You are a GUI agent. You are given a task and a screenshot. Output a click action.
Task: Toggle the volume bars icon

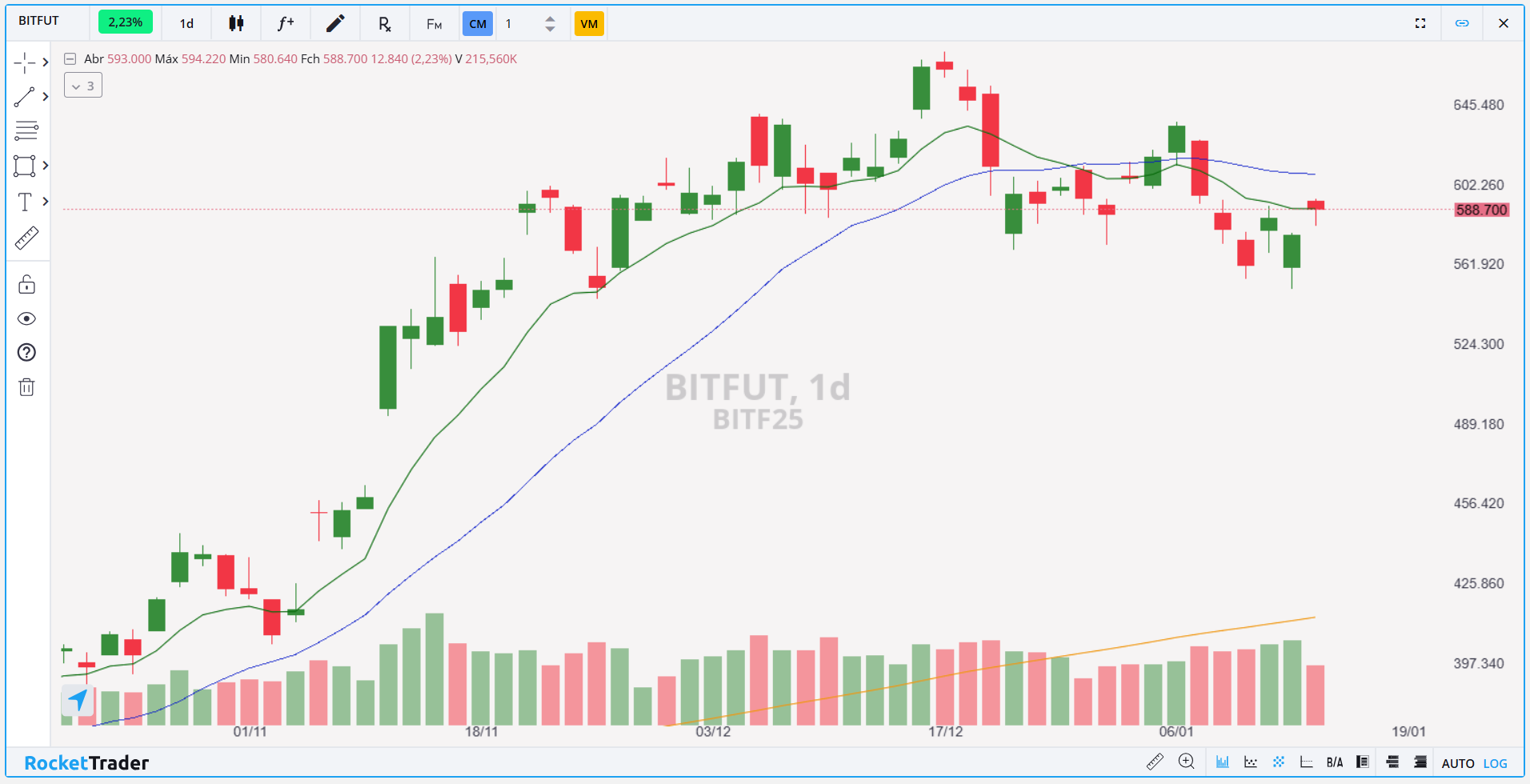(1223, 762)
